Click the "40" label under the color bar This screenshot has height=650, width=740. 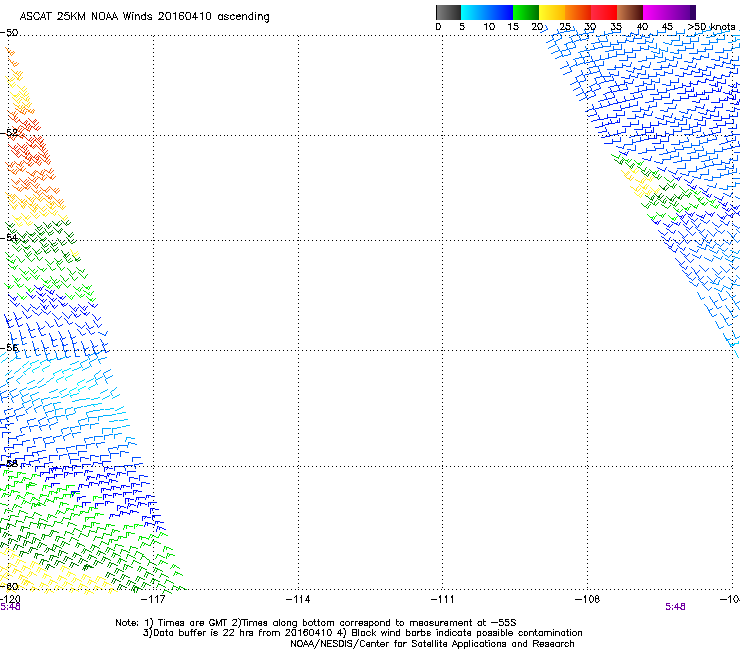point(642,27)
